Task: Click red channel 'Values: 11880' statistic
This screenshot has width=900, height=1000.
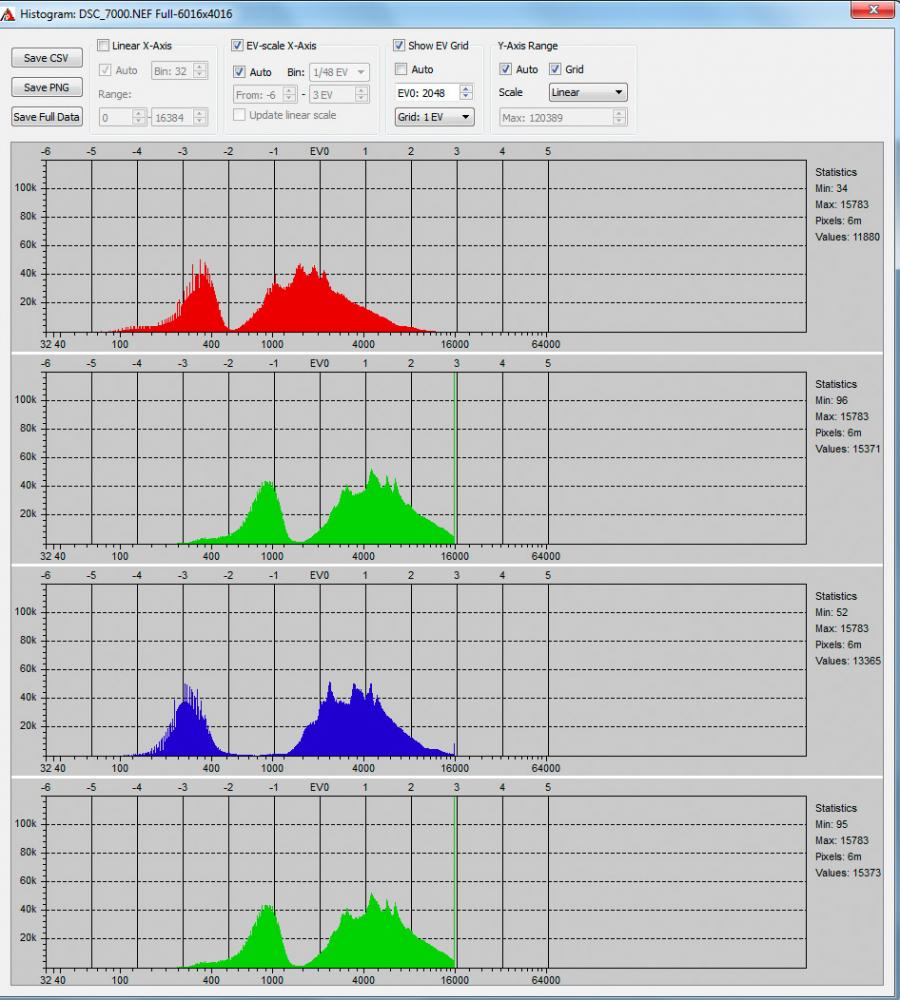Action: (x=847, y=237)
